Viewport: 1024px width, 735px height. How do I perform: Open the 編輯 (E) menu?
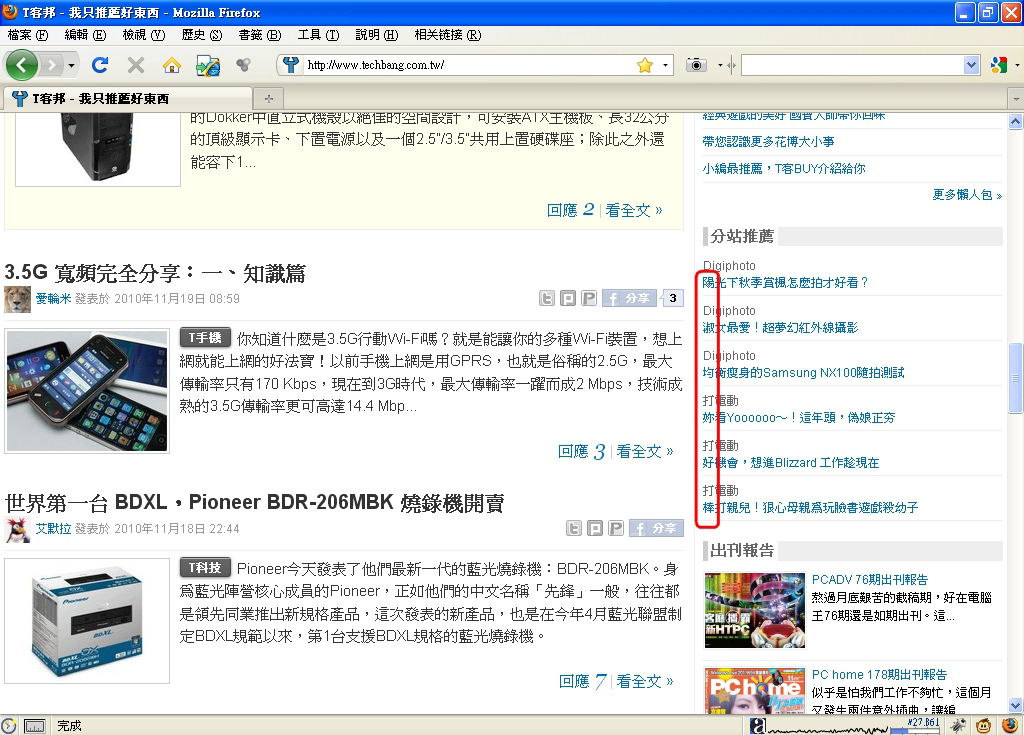tap(85, 35)
